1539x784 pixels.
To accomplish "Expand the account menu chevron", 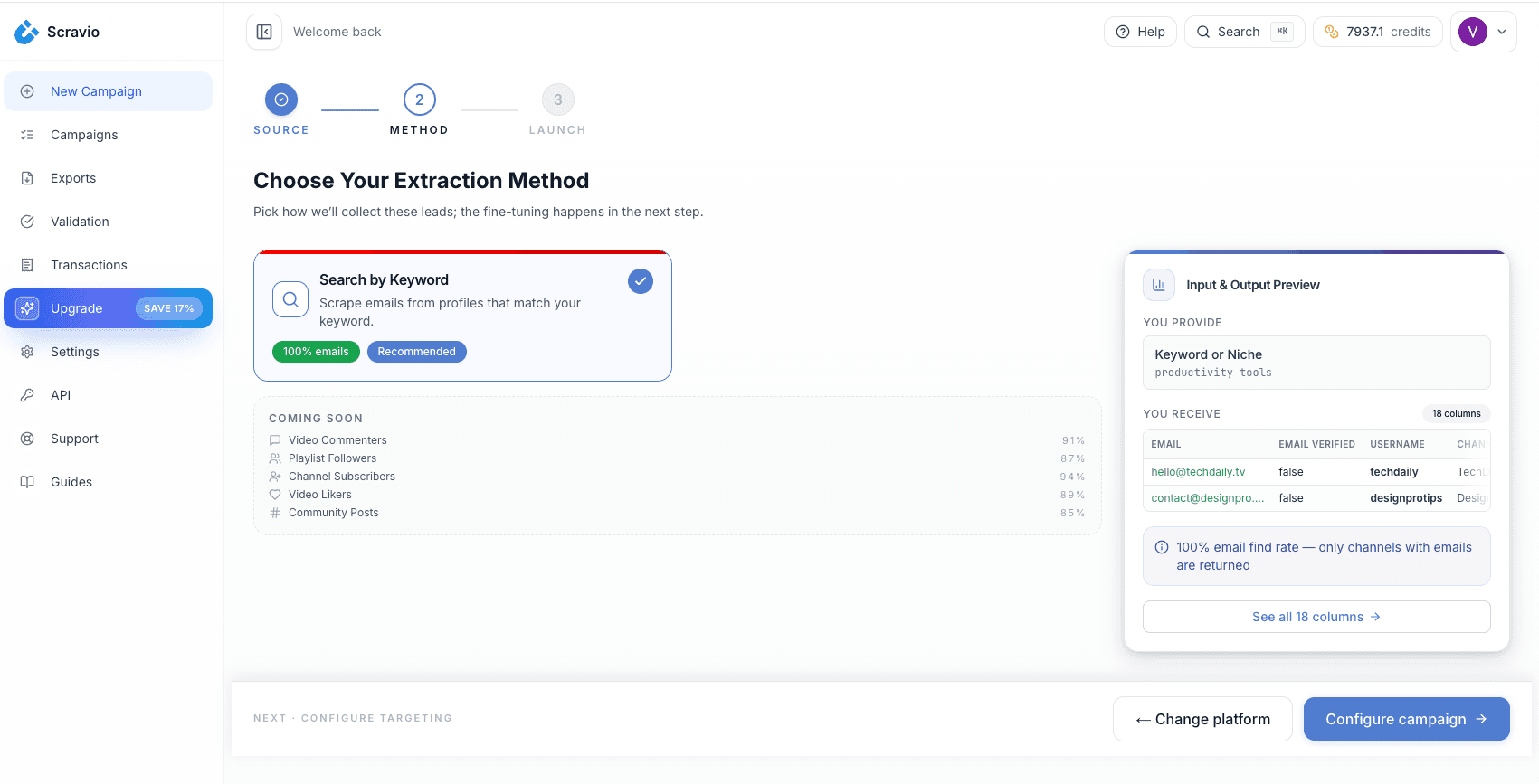I will point(1502,32).
